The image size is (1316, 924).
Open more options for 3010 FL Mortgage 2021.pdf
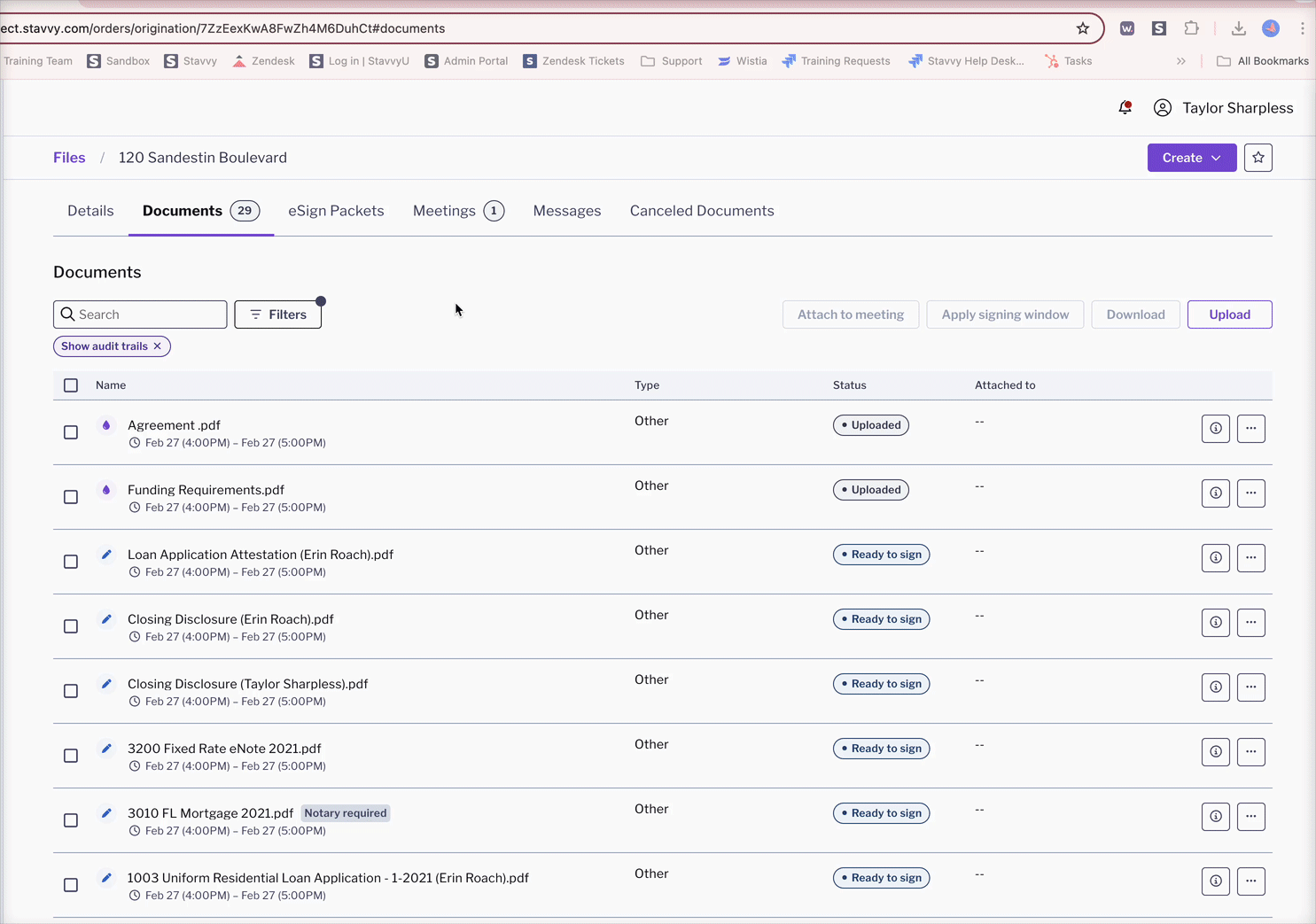click(x=1251, y=817)
